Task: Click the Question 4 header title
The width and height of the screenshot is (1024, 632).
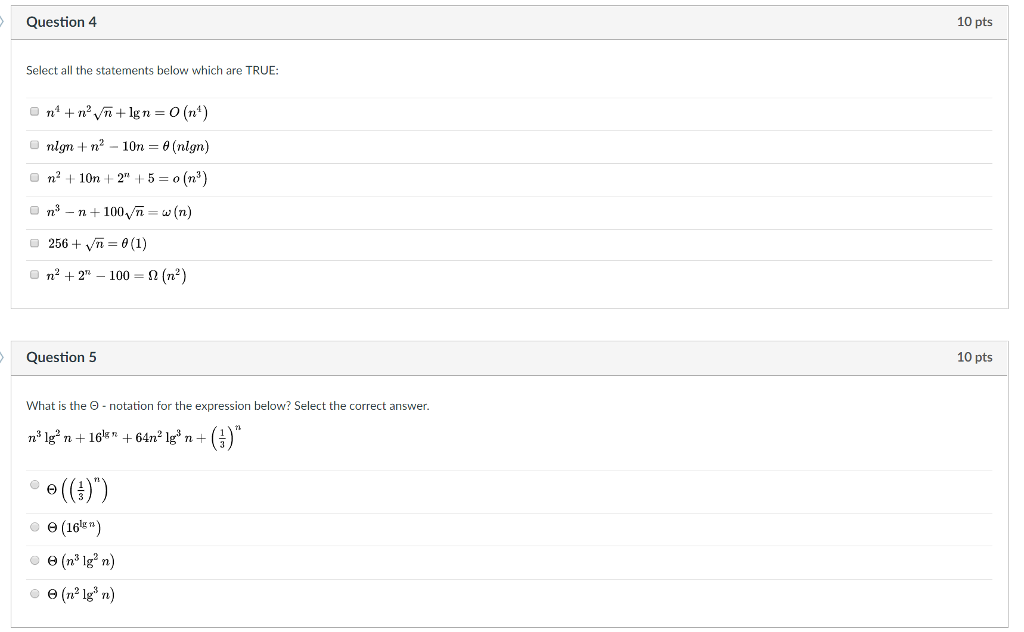Action: tap(61, 22)
